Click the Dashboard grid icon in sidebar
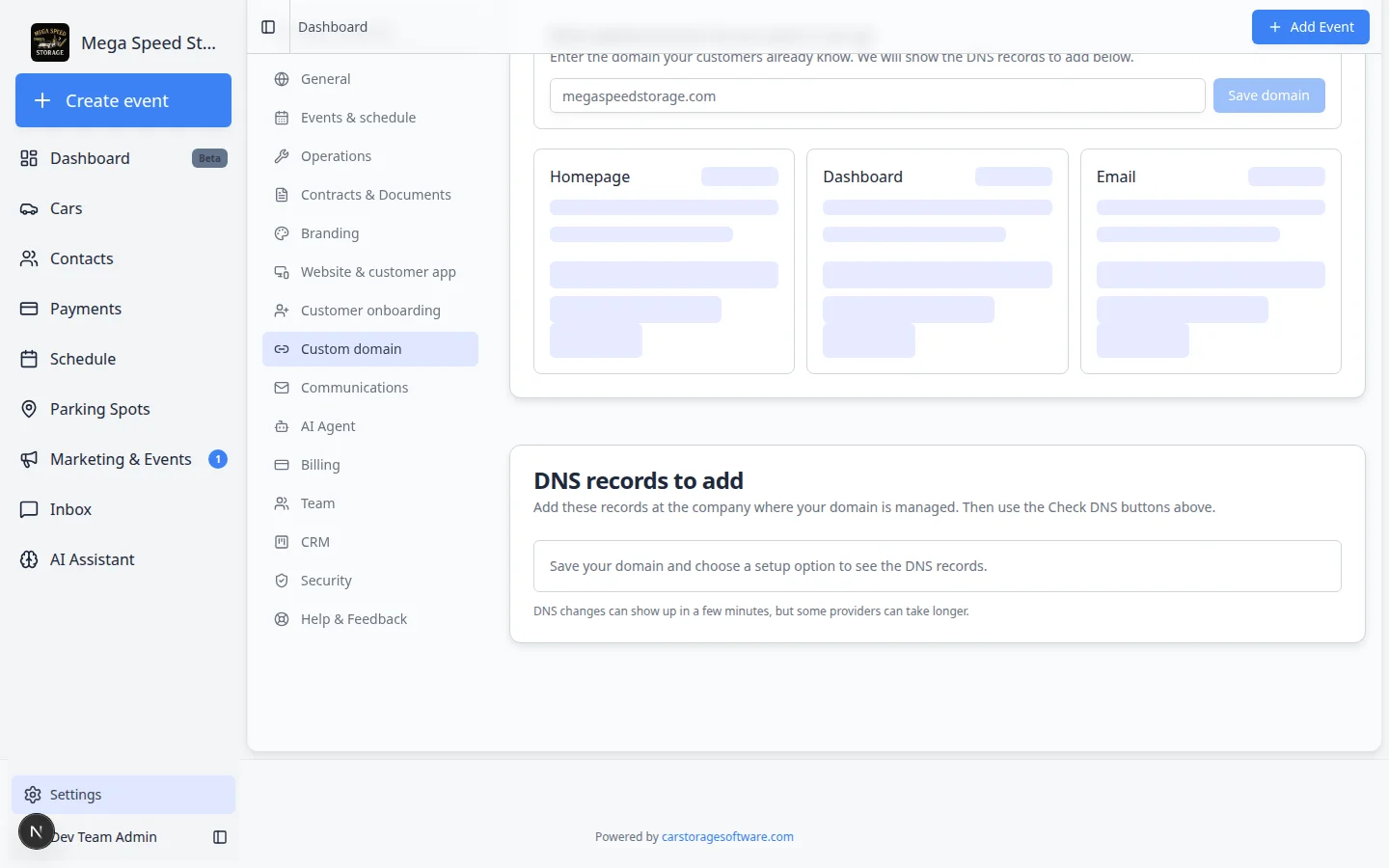1389x868 pixels. click(x=29, y=158)
